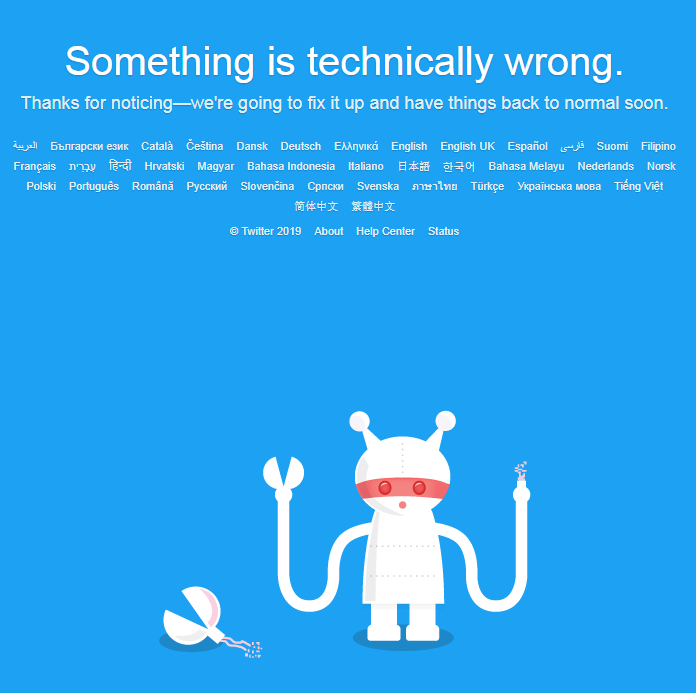Image resolution: width=696 pixels, height=693 pixels.
Task: Open the Help Center link
Action: [385, 231]
